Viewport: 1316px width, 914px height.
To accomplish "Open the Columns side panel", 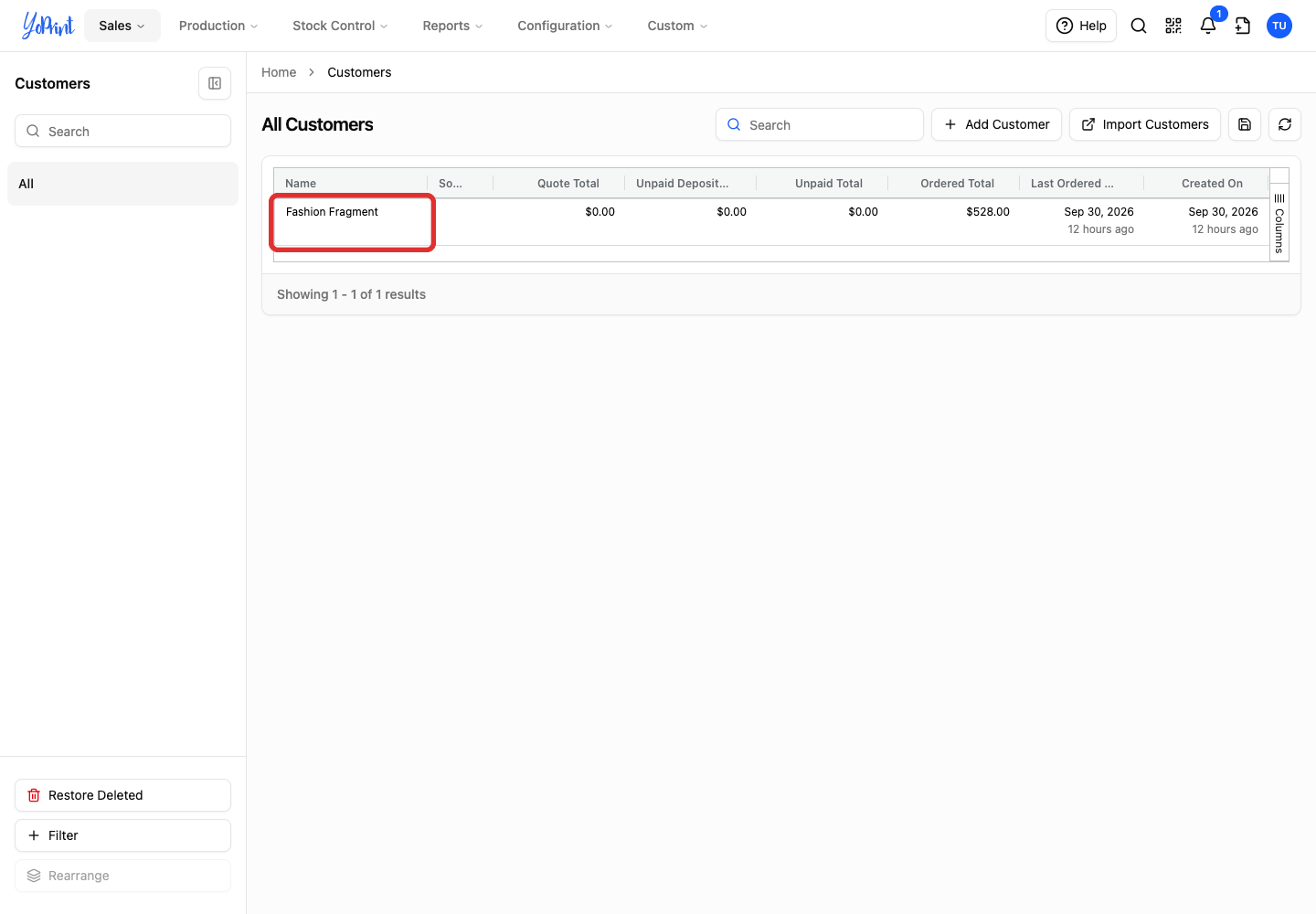I will point(1279,223).
